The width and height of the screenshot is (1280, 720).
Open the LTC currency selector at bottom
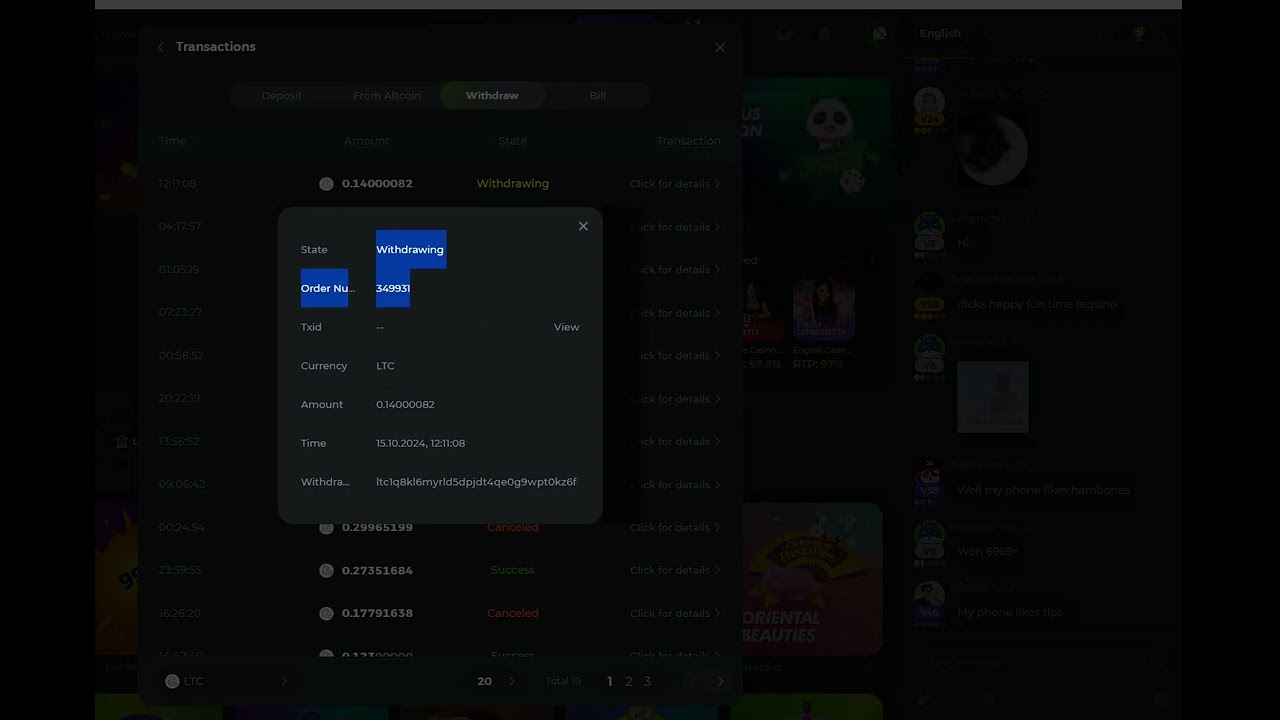click(x=227, y=681)
